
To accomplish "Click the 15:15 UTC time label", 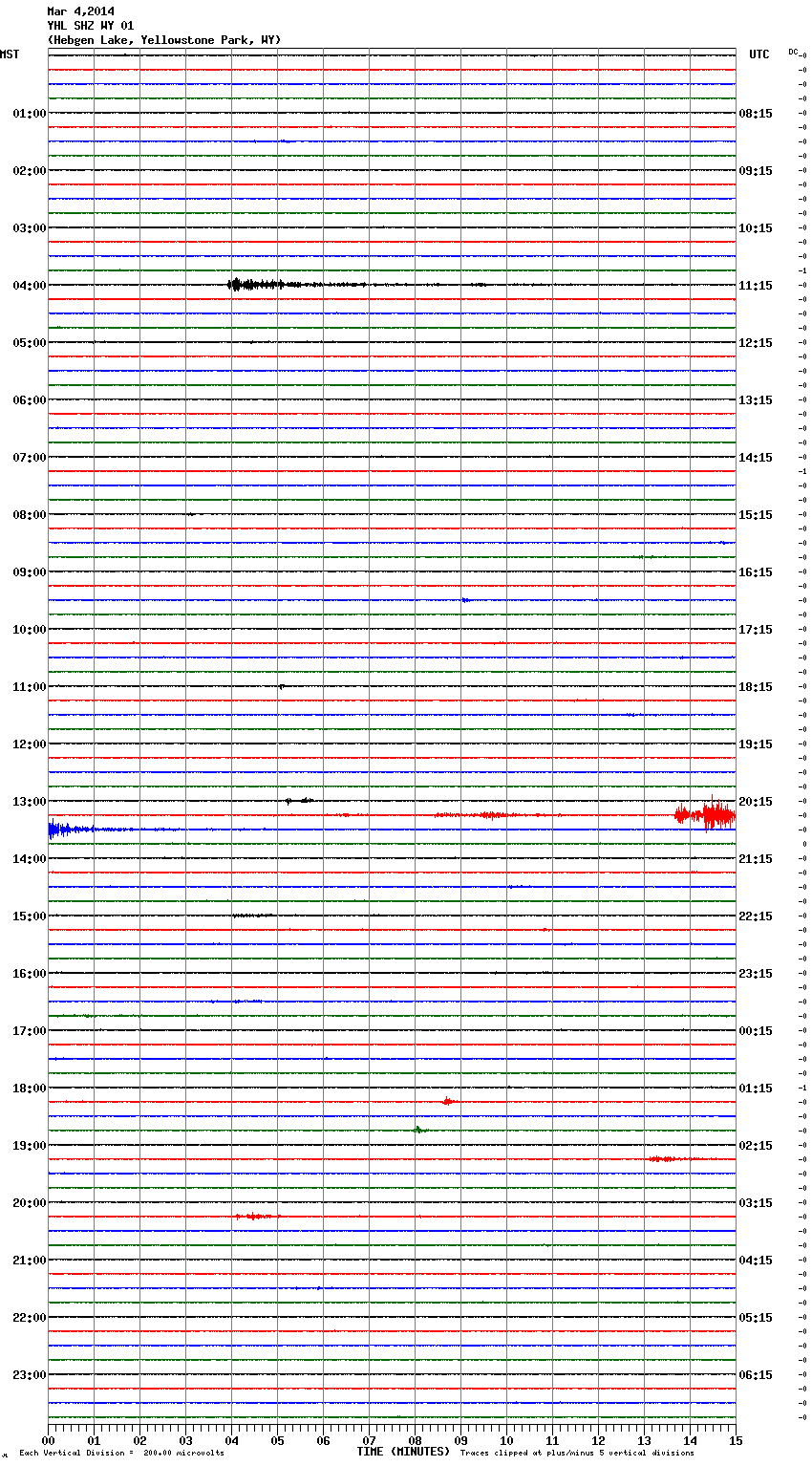I will (756, 515).
